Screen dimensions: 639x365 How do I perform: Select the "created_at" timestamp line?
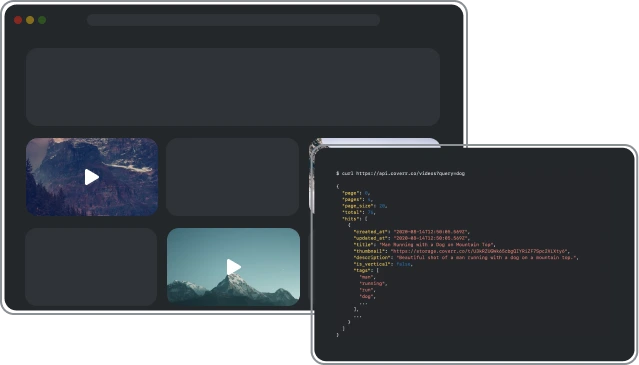point(412,232)
